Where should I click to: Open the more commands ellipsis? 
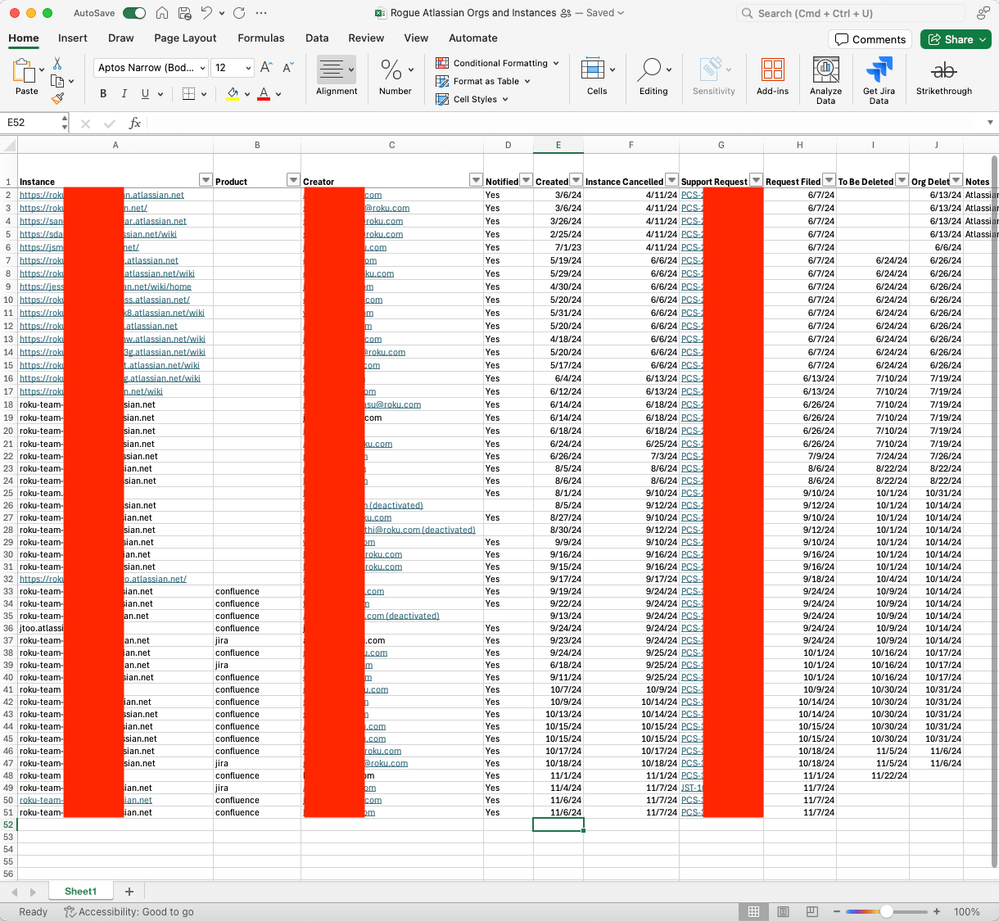[x=261, y=13]
